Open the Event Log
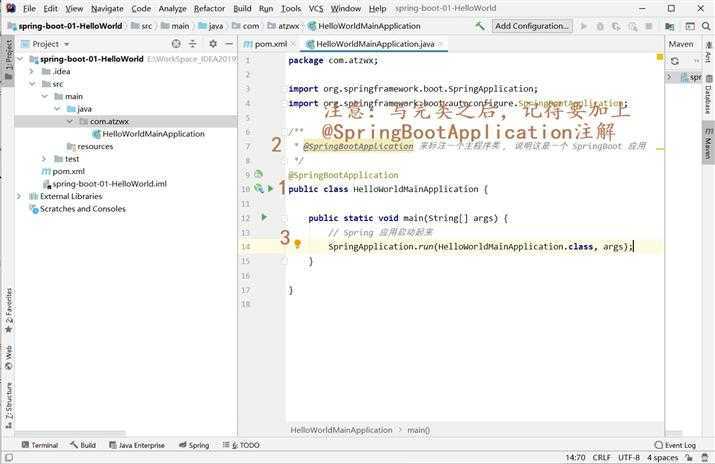The height and width of the screenshot is (464, 715). click(x=675, y=445)
